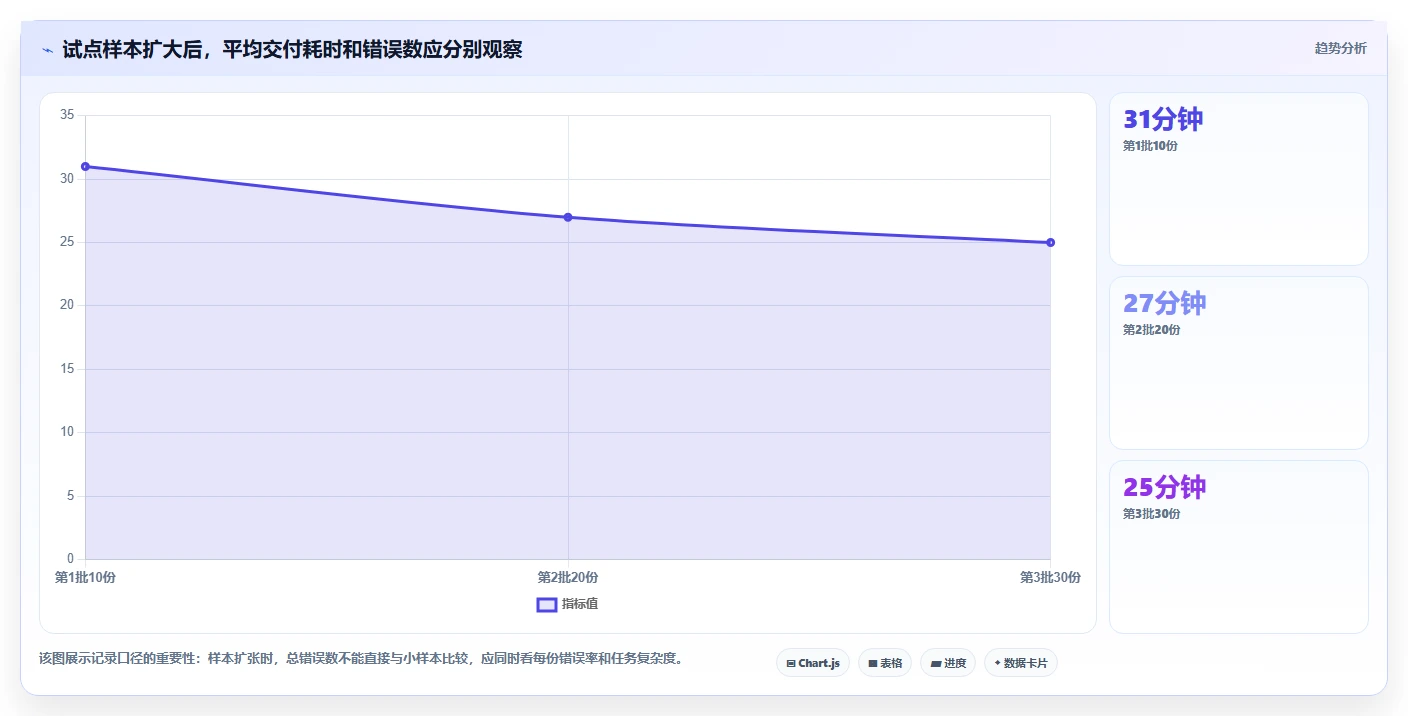Viewport: 1408px width, 716px height.
Task: Open the 31分钟 data card
Action: point(1239,179)
